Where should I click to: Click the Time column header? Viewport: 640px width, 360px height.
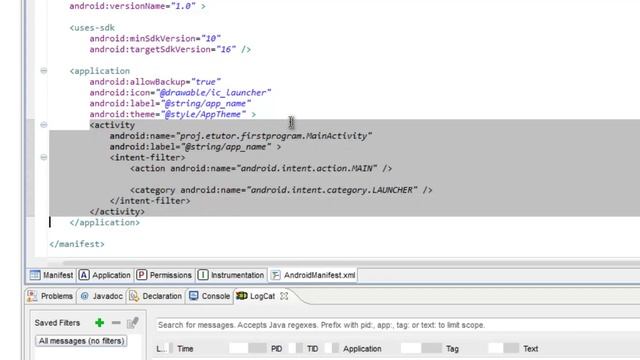point(185,349)
